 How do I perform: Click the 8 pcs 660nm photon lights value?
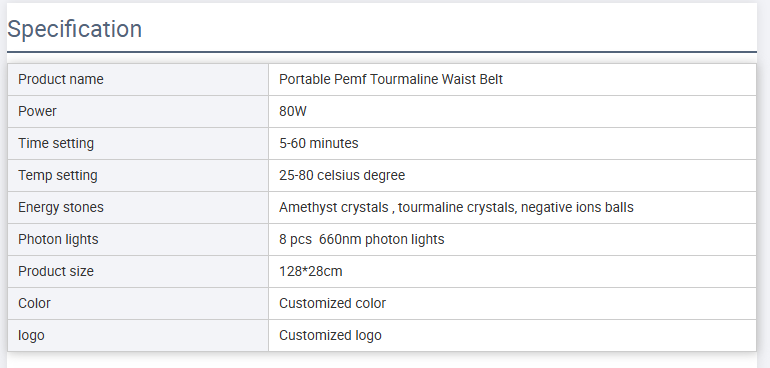tap(361, 239)
